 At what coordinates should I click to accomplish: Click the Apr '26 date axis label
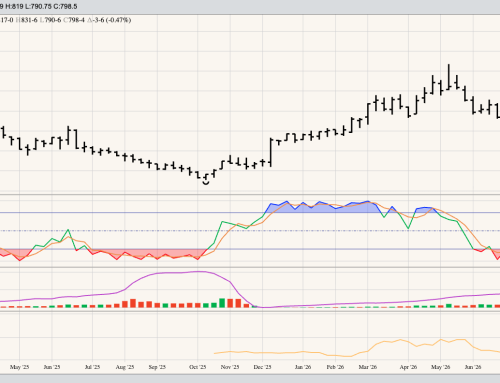(408, 367)
